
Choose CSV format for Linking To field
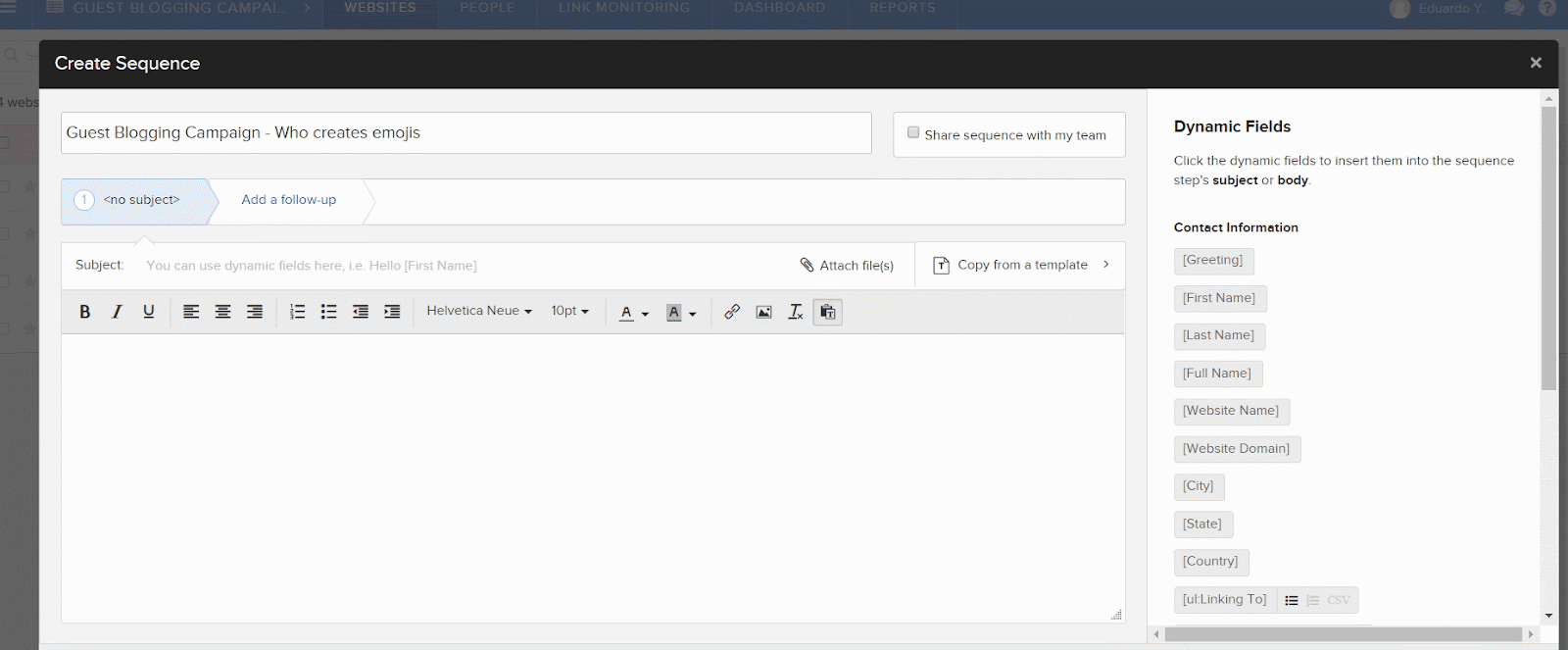tap(1339, 600)
